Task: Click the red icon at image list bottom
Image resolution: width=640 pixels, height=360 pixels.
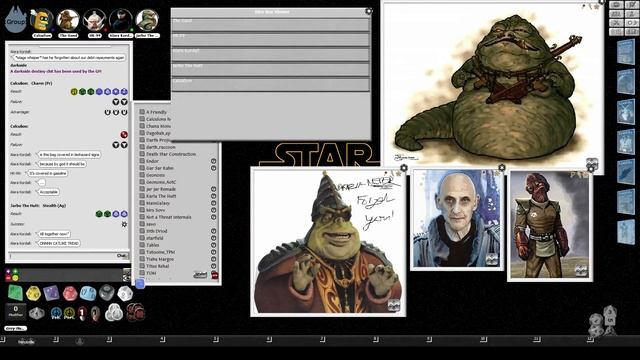Action: pyautogui.click(x=215, y=276)
